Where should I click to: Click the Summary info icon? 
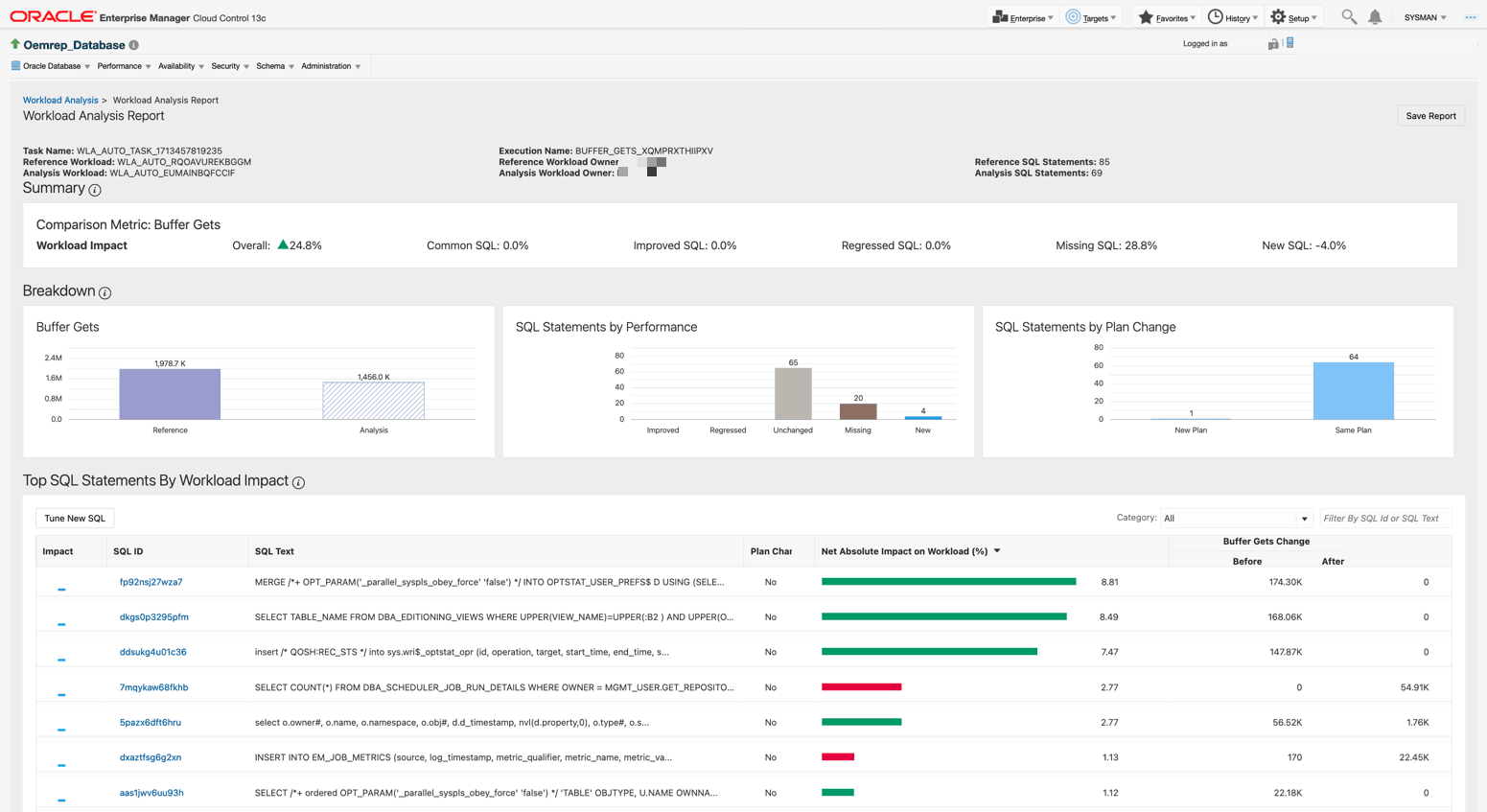click(x=95, y=190)
